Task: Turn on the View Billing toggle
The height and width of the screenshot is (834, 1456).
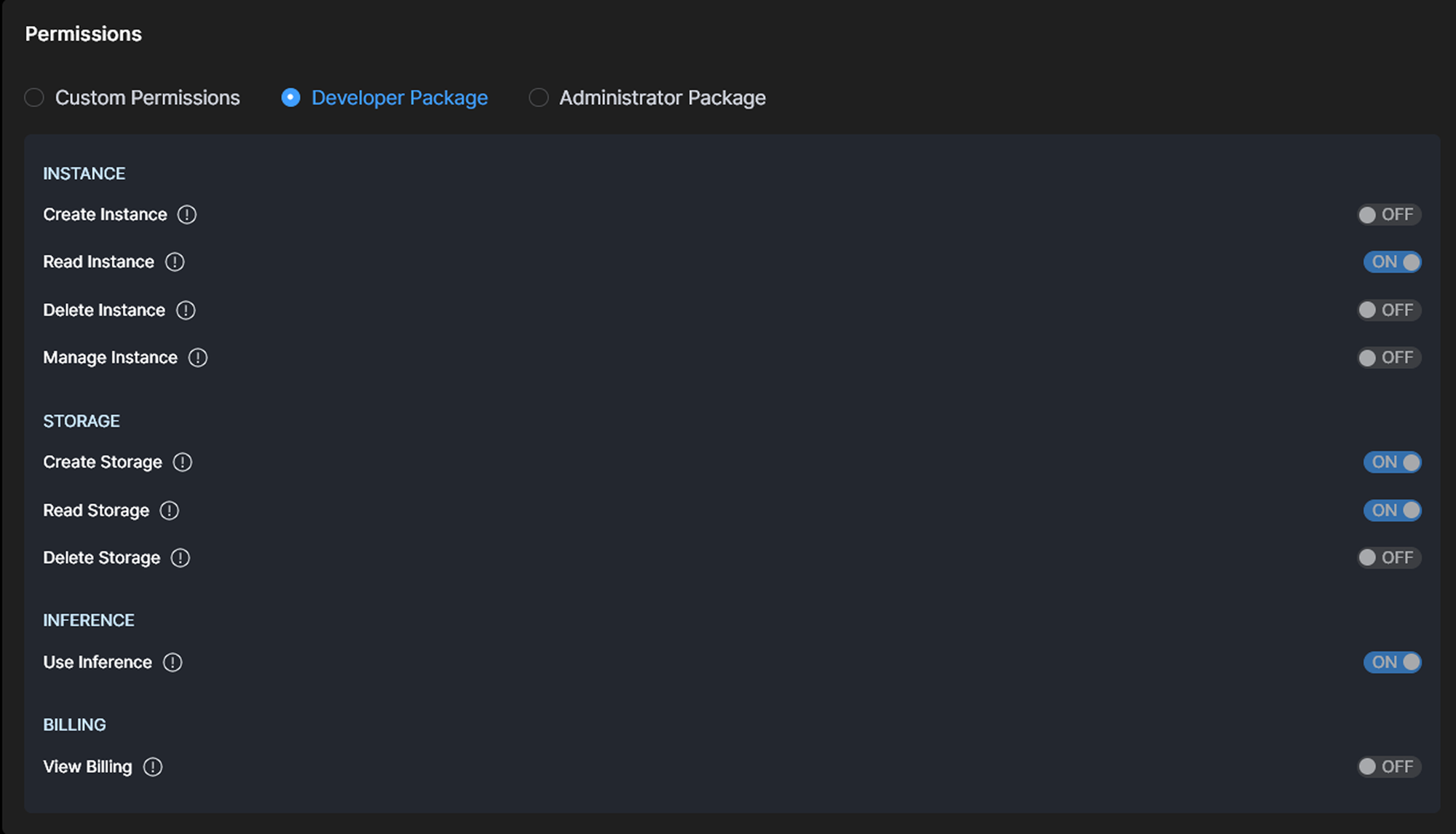Action: pos(1389,767)
